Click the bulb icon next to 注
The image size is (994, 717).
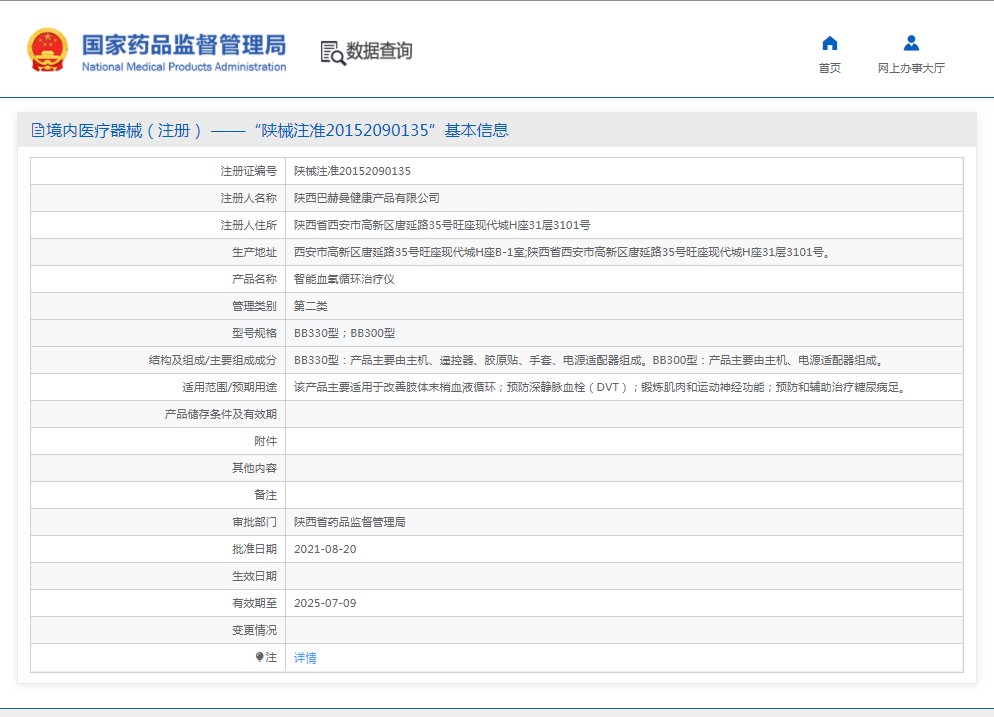pyautogui.click(x=259, y=657)
